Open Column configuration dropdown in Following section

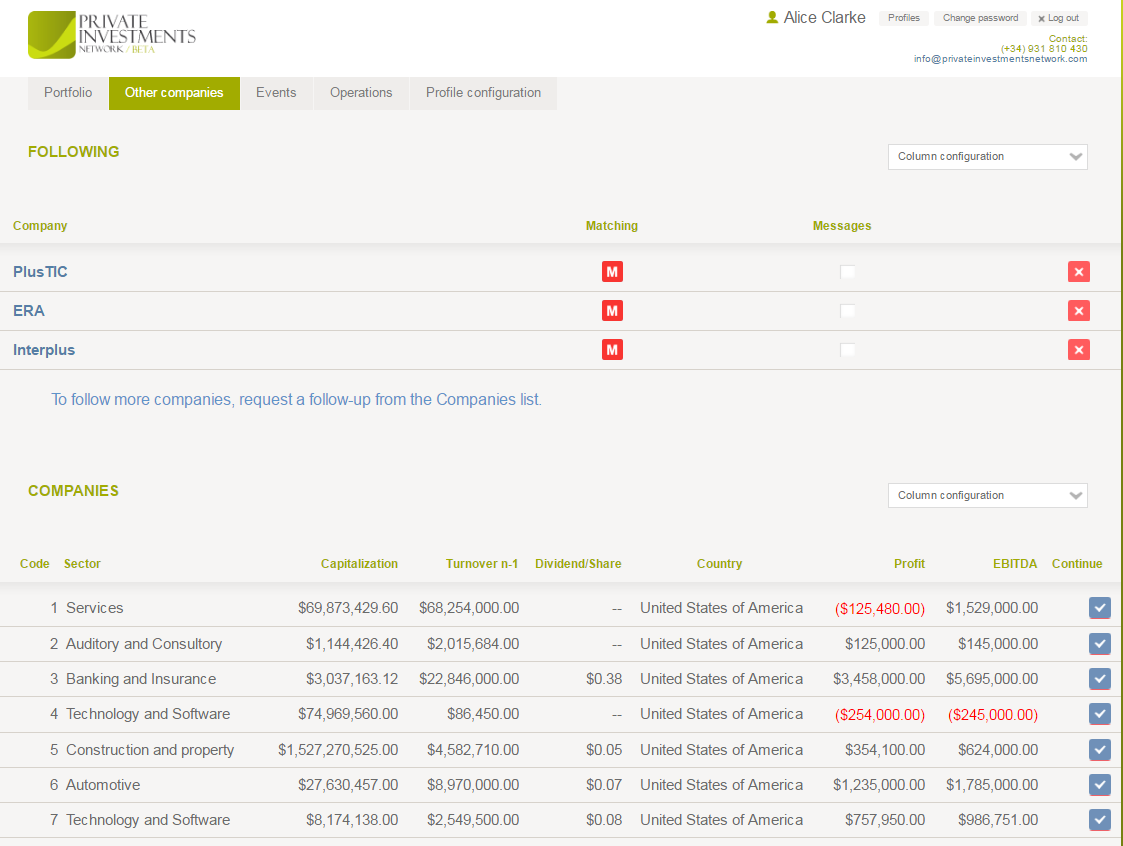pos(987,157)
